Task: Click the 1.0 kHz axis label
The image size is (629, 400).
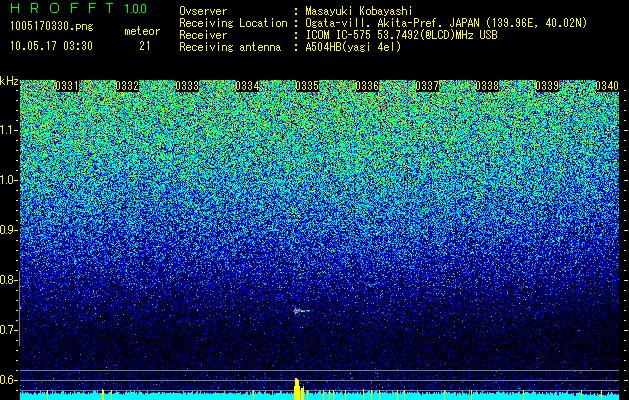Action: click(x=8, y=180)
